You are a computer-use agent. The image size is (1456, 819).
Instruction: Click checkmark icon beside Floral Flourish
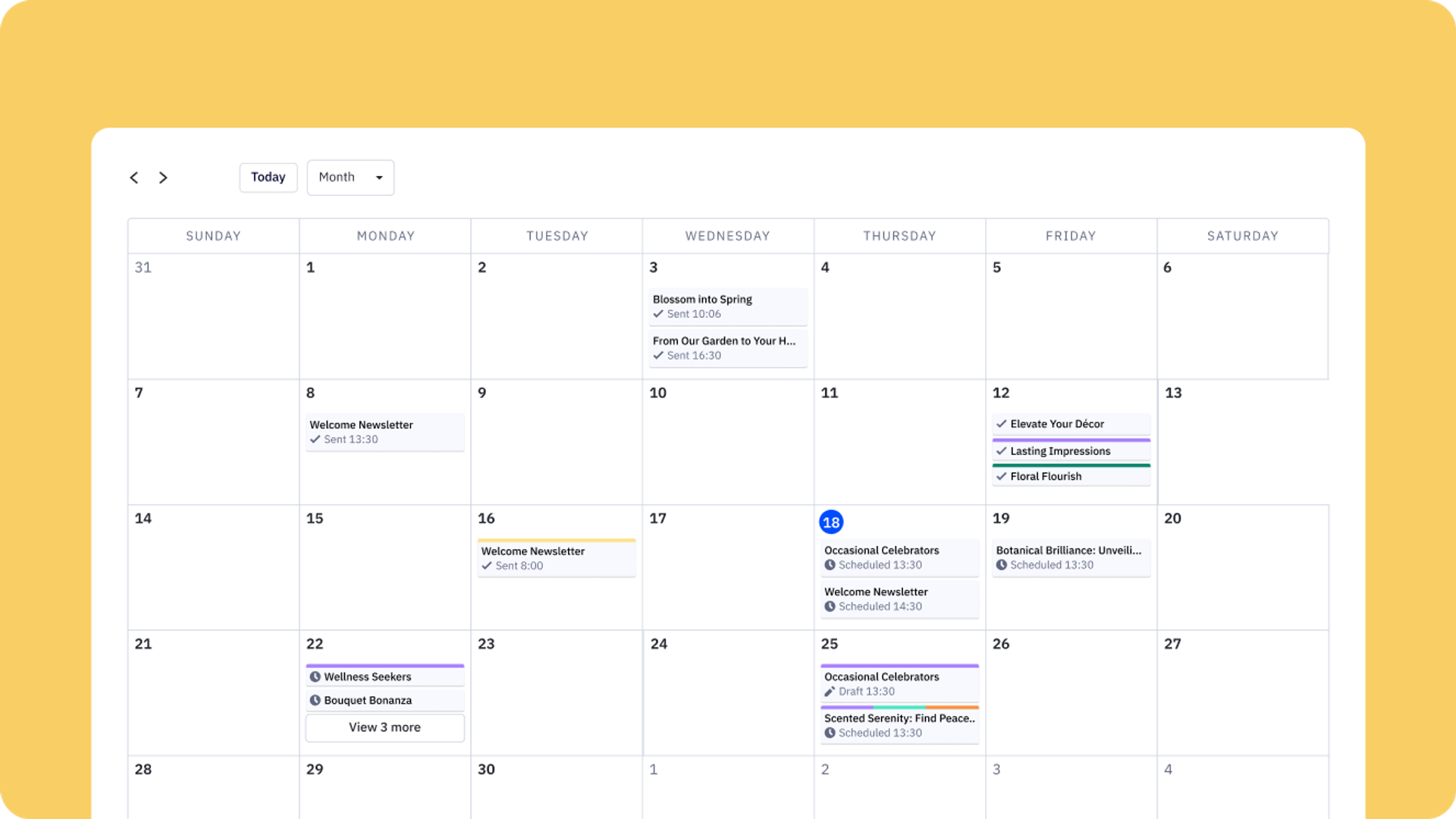(x=1001, y=476)
